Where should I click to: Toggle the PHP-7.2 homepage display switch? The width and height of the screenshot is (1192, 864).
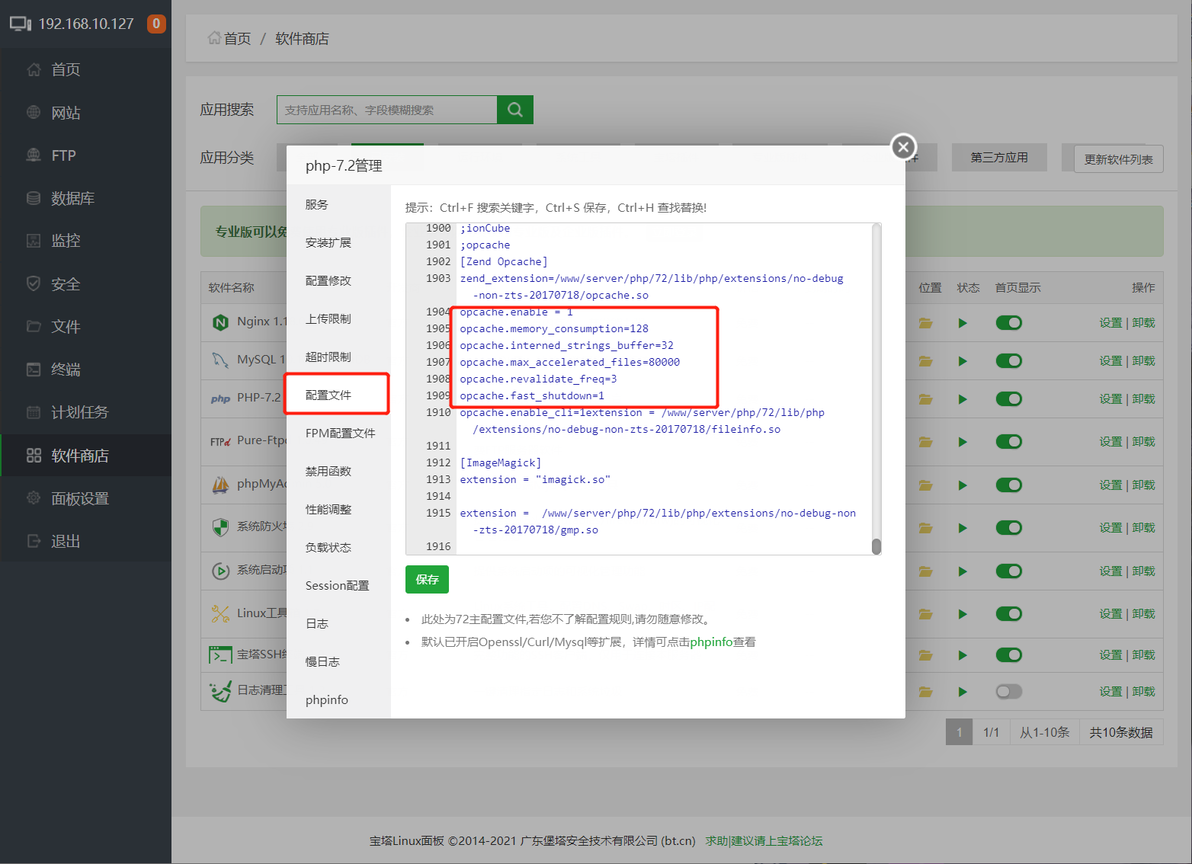(x=1009, y=399)
